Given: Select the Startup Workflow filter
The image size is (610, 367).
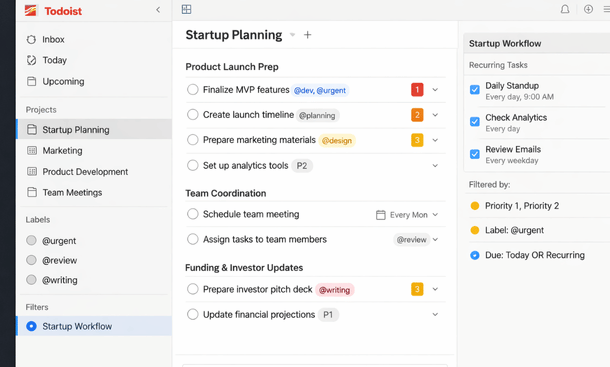Looking at the screenshot, I should [x=94, y=326].
